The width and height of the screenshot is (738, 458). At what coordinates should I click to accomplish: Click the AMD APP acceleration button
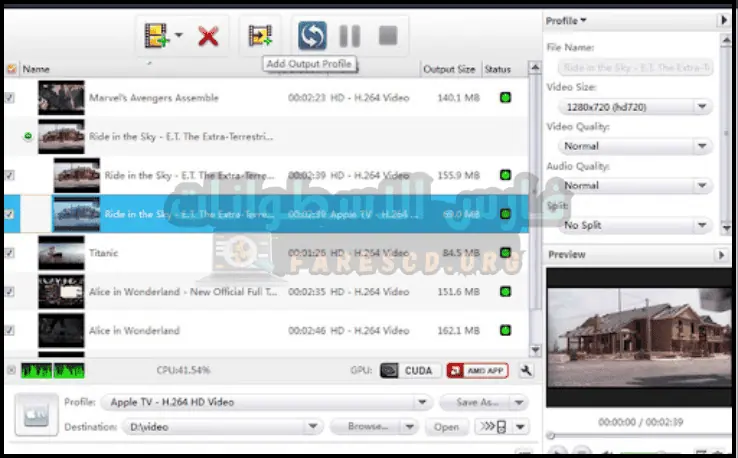coord(477,371)
